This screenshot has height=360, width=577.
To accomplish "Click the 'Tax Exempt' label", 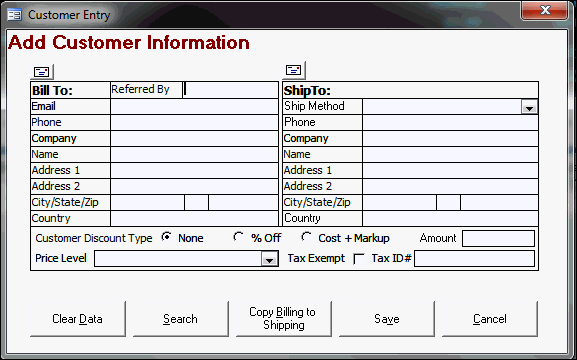I will point(316,258).
